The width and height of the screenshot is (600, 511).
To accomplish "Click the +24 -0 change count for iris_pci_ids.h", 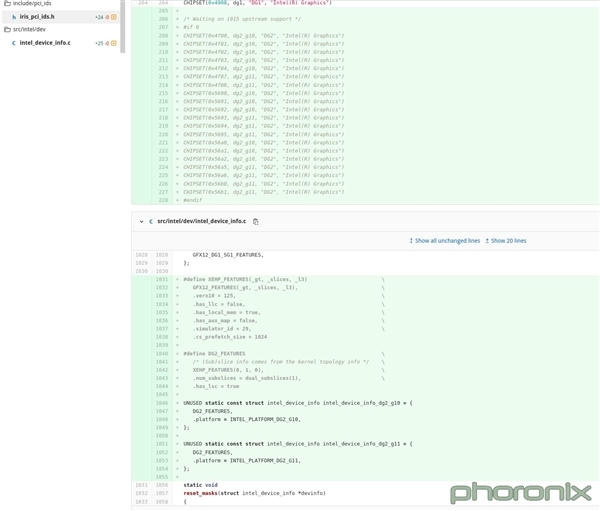I will point(102,17).
